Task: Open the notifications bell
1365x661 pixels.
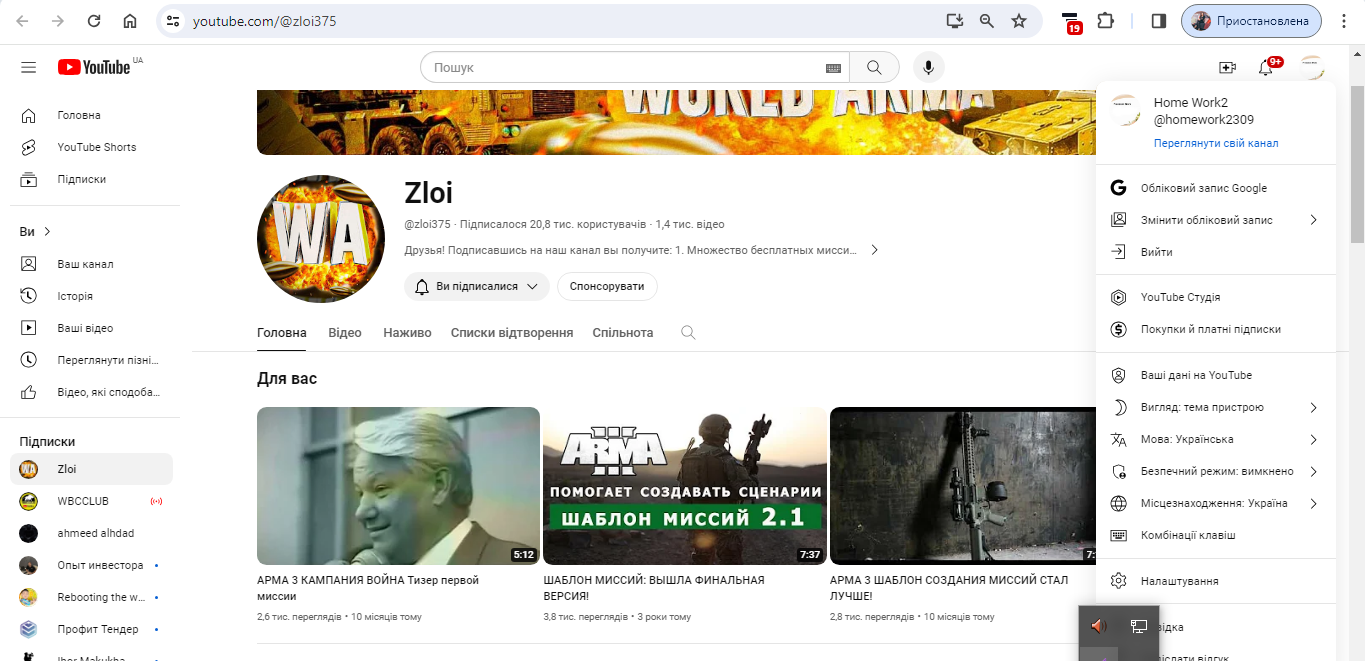Action: (1266, 67)
